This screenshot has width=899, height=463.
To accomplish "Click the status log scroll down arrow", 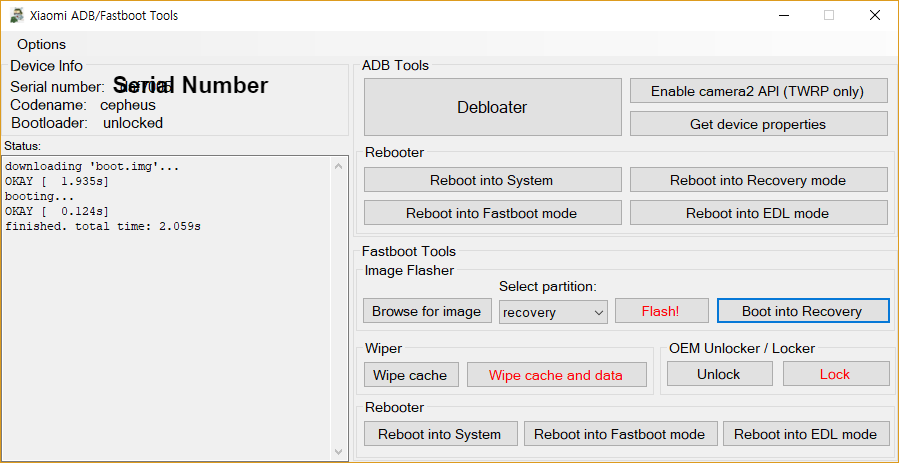I will pyautogui.click(x=338, y=451).
